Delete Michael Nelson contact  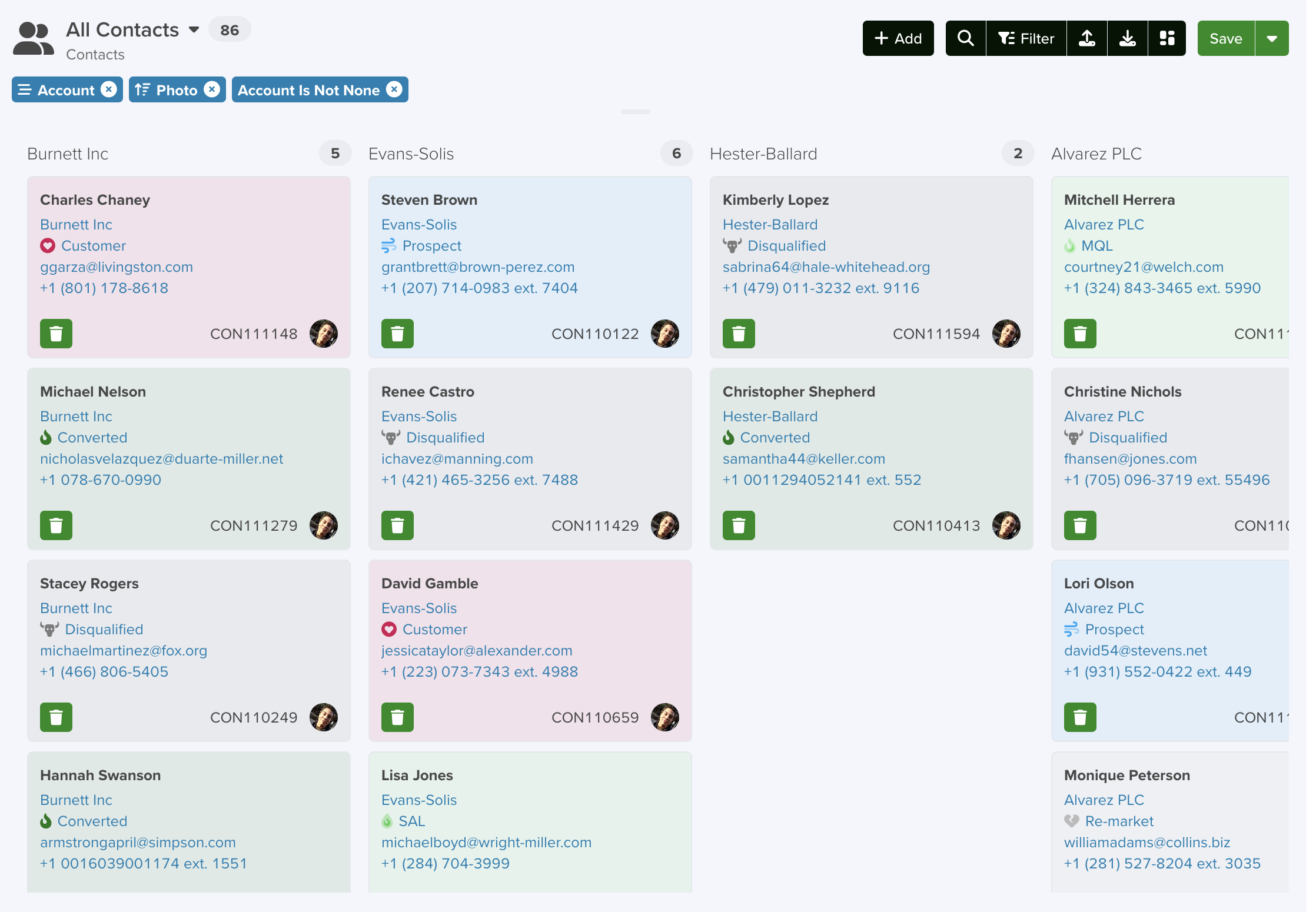[56, 525]
